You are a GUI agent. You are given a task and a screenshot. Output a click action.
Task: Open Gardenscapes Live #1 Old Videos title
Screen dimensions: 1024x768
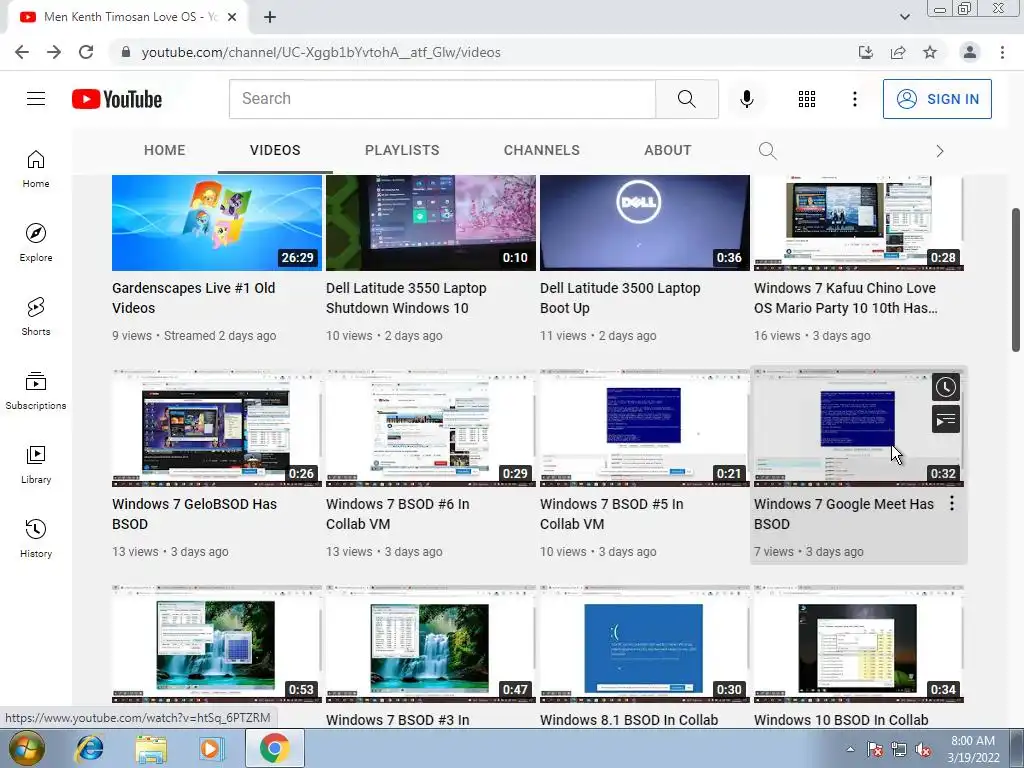(193, 298)
